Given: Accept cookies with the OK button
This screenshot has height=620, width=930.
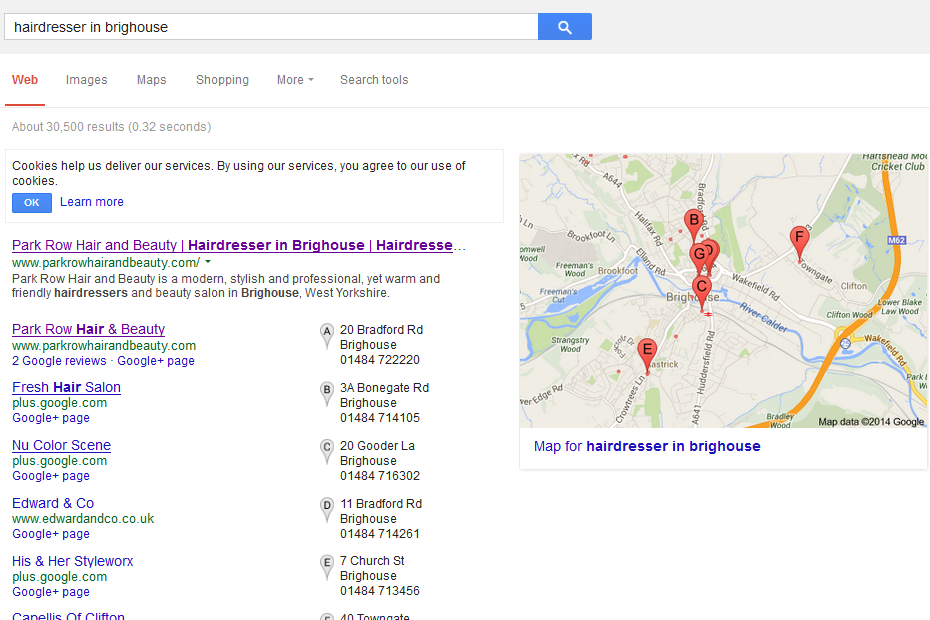Looking at the screenshot, I should click(x=32, y=203).
